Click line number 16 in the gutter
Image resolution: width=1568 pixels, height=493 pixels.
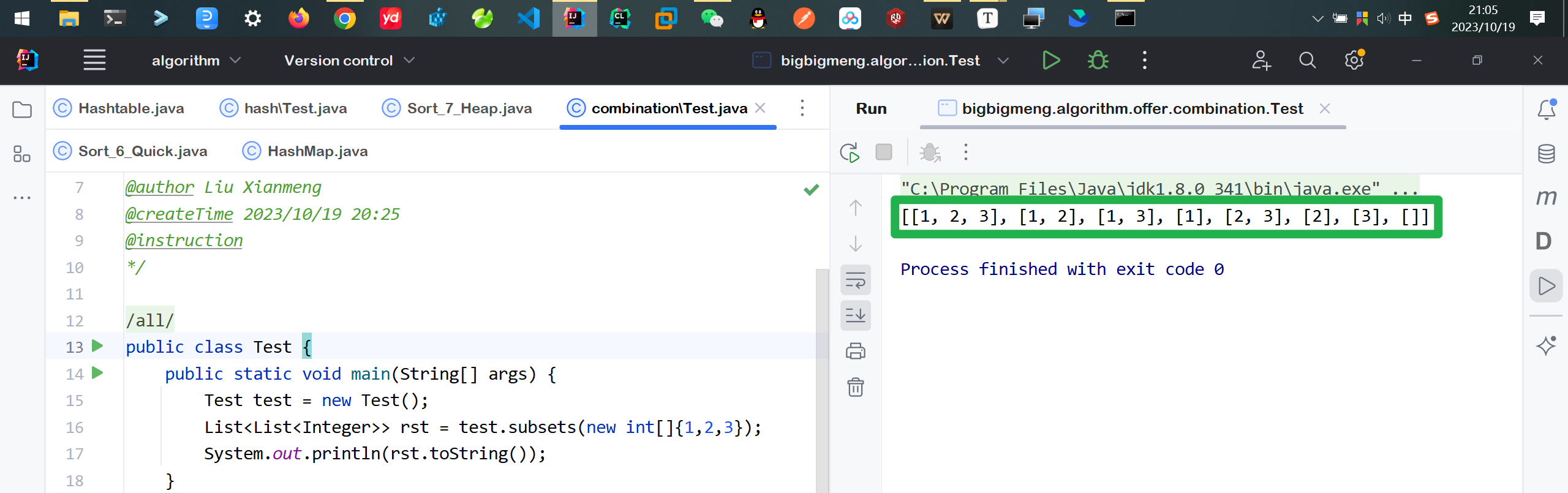coord(75,427)
